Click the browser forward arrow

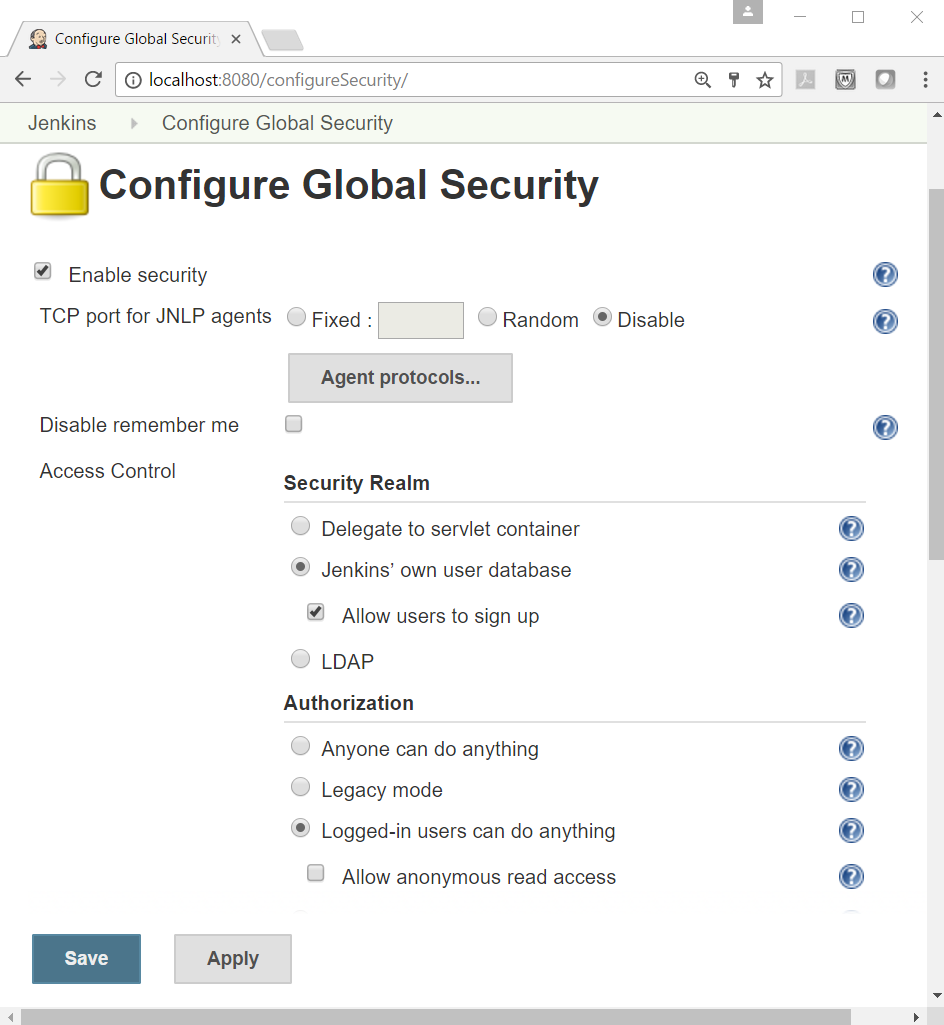(x=58, y=79)
